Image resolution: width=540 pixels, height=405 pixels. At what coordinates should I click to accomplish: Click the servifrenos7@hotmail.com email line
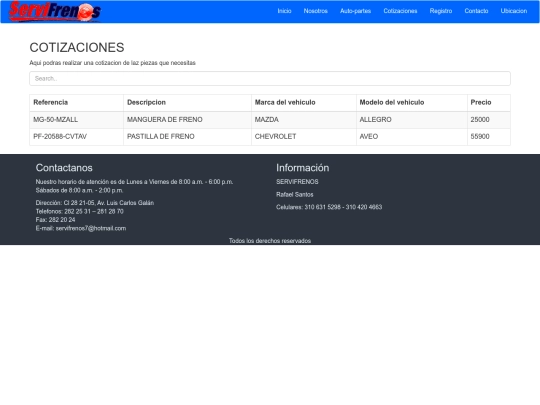point(81,228)
